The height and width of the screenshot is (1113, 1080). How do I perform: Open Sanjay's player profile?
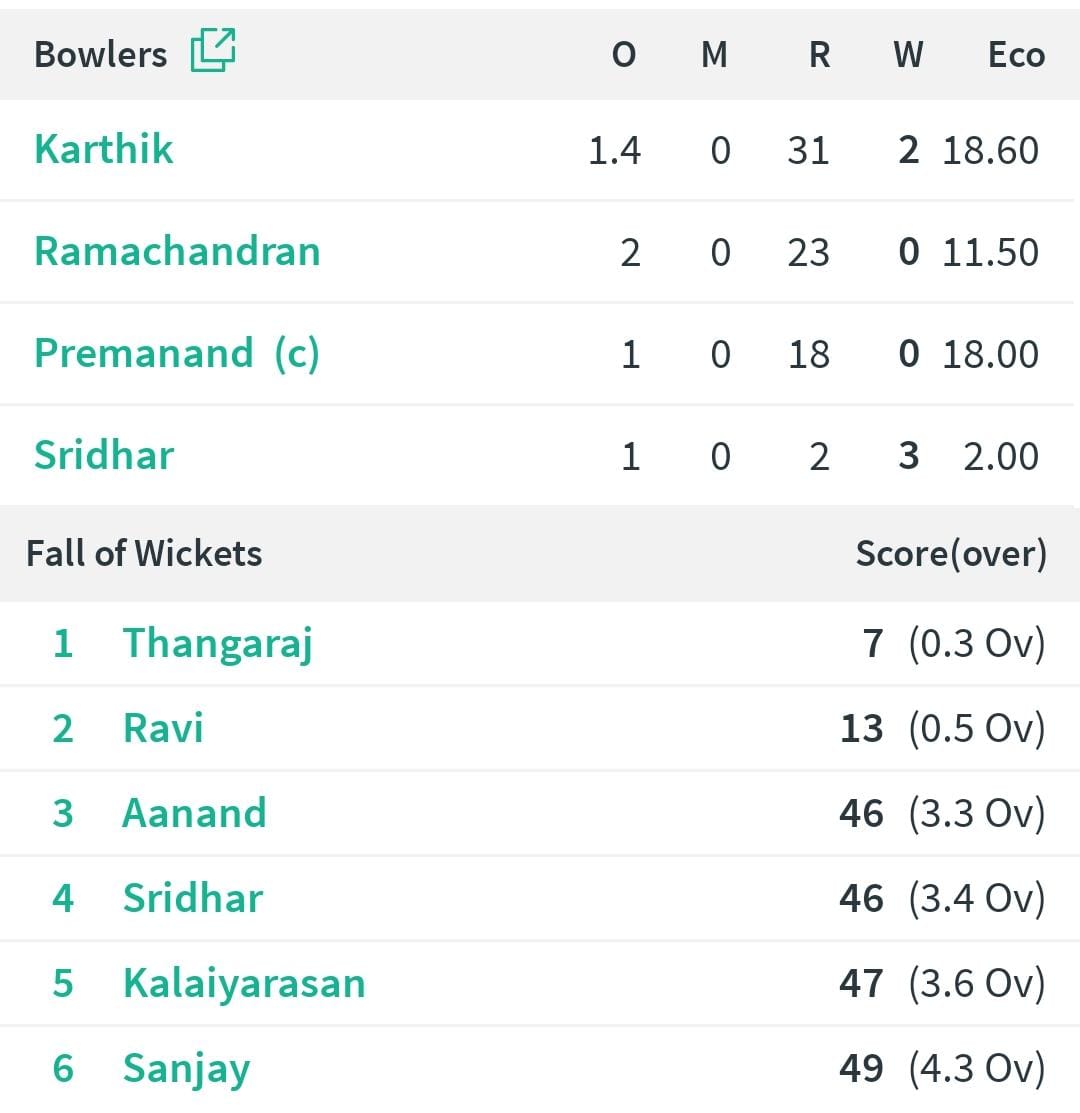187,1070
